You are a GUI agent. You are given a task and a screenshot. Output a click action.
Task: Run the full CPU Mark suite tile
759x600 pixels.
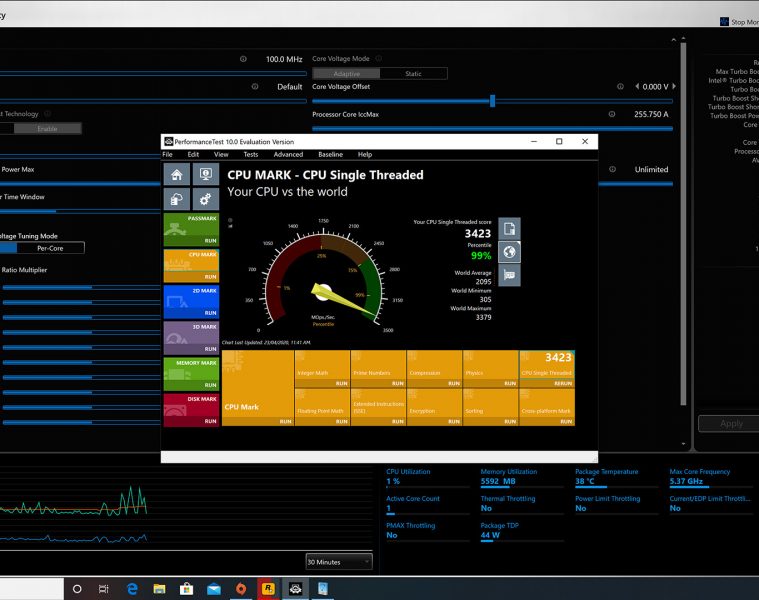tap(258, 388)
